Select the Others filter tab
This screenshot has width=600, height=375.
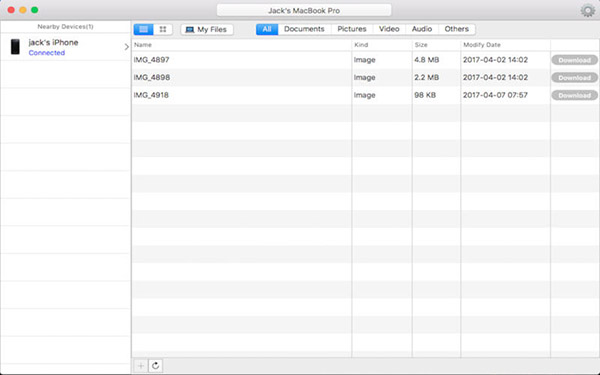pos(457,29)
